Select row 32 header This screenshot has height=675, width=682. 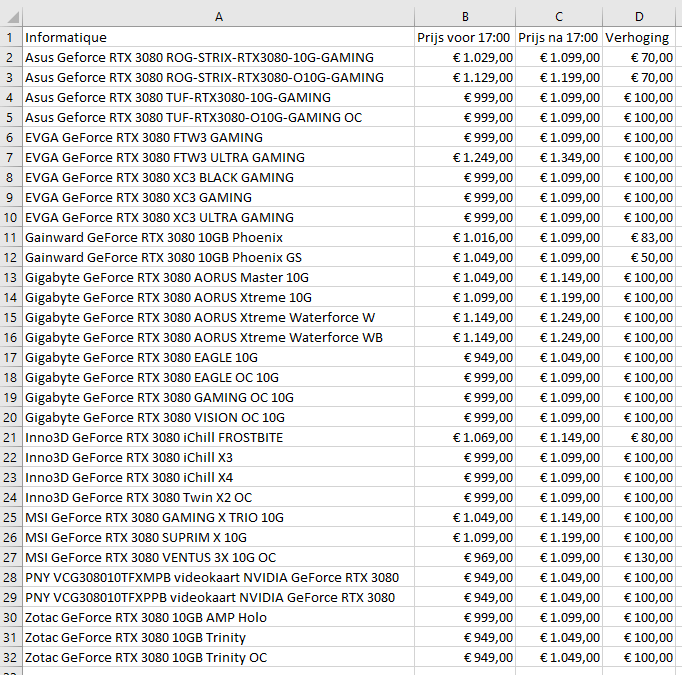(11, 658)
